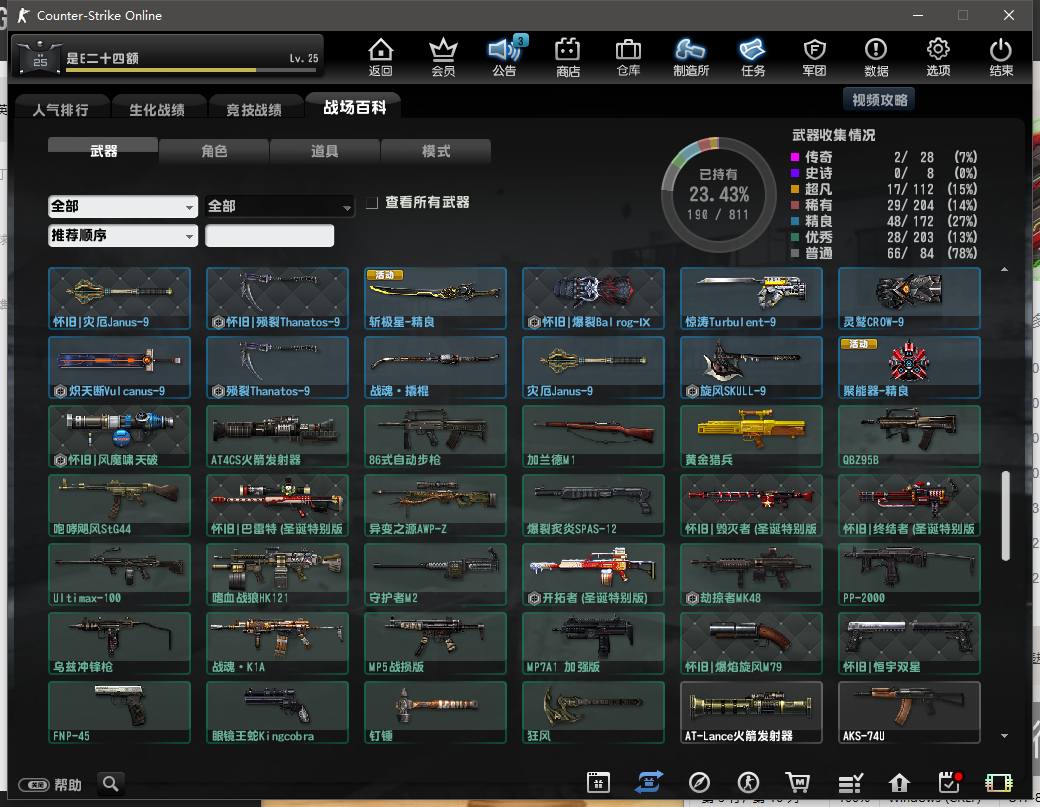Select the AT-Lance火箭发射器 weapon card
This screenshot has width=1040, height=807.
[751, 712]
